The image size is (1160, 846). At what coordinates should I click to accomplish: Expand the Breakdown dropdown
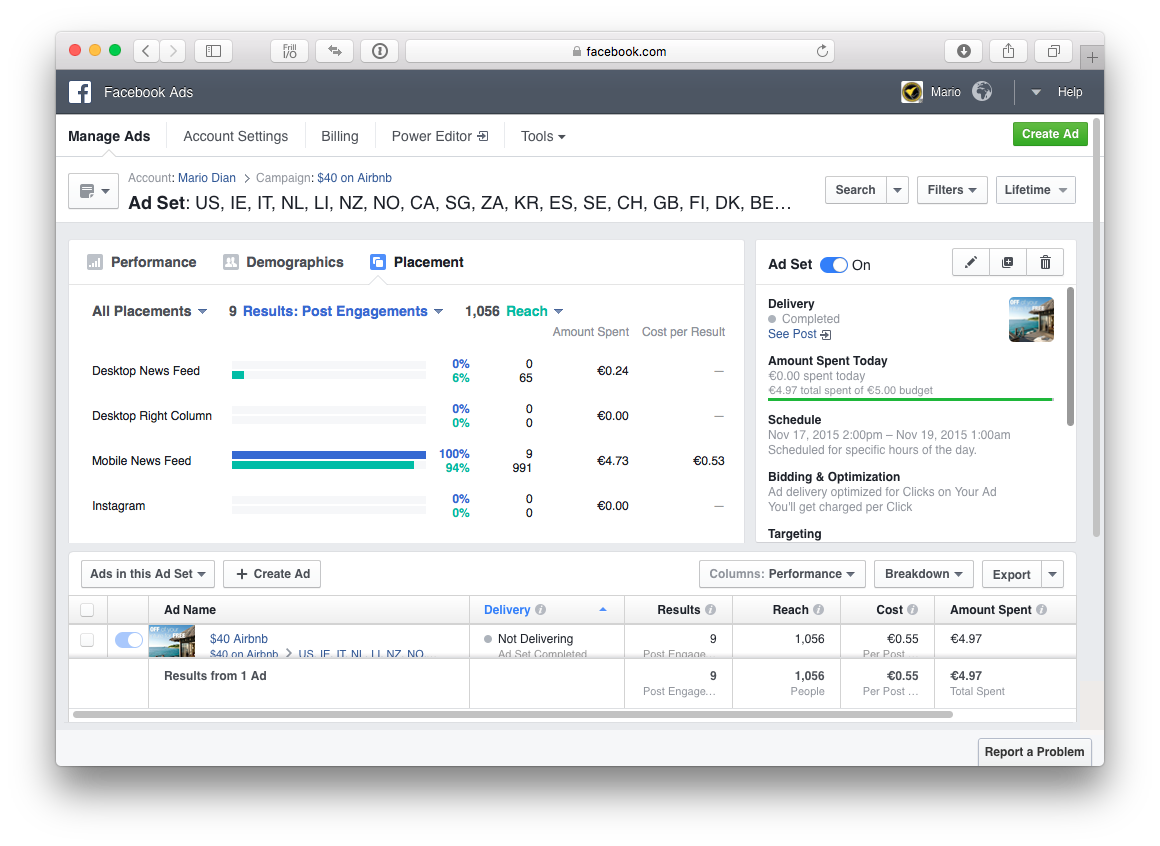[924, 574]
